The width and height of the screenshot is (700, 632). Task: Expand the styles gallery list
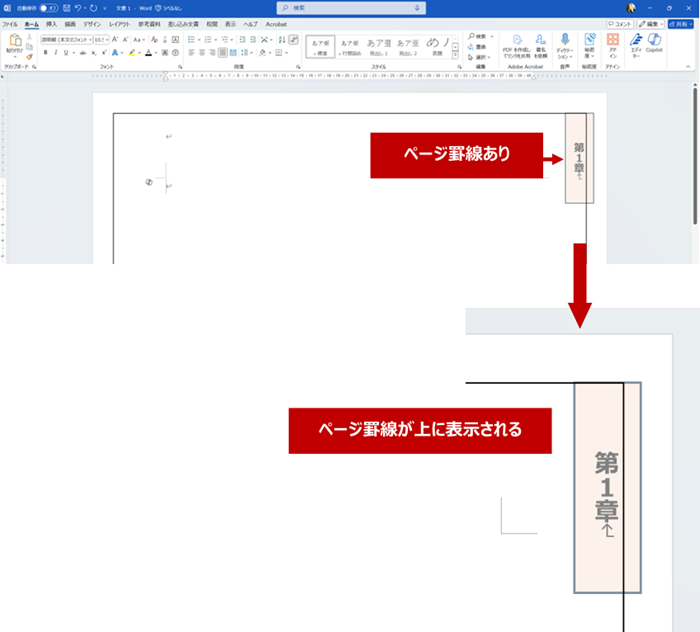click(457, 52)
